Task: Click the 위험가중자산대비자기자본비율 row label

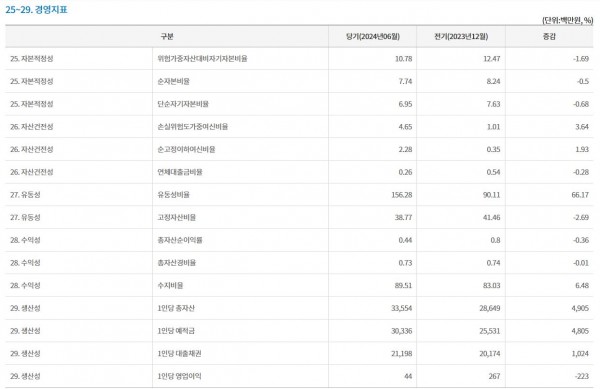Action: pos(202,59)
